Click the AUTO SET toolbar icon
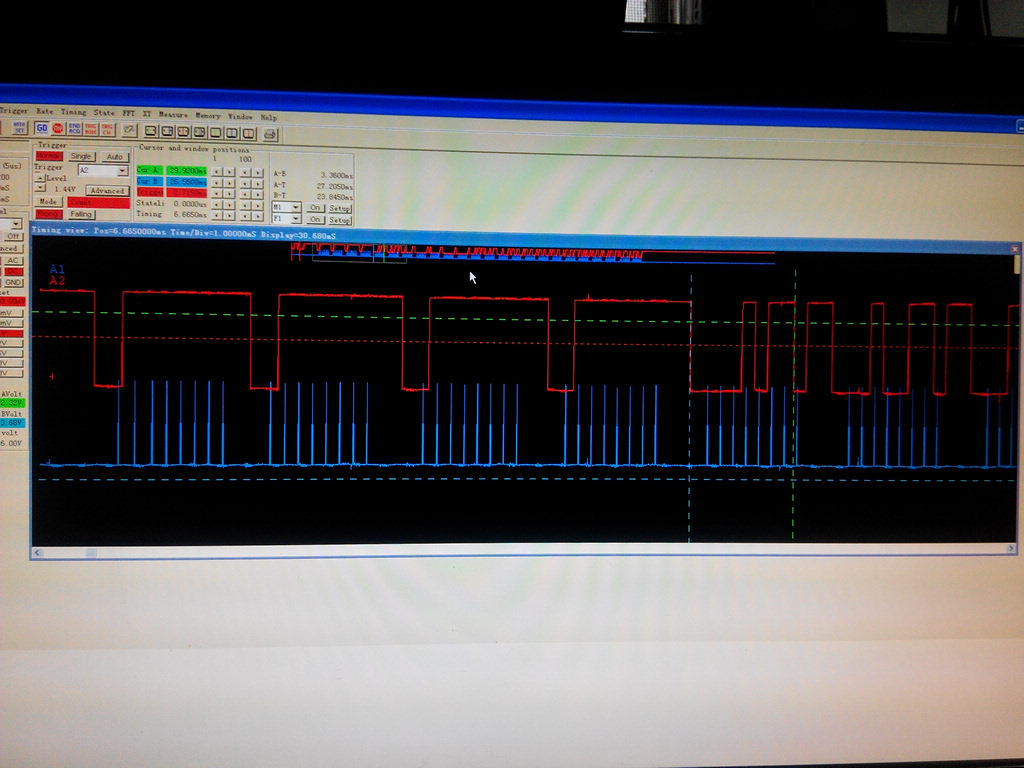Image resolution: width=1024 pixels, height=768 pixels. pyautogui.click(x=20, y=127)
